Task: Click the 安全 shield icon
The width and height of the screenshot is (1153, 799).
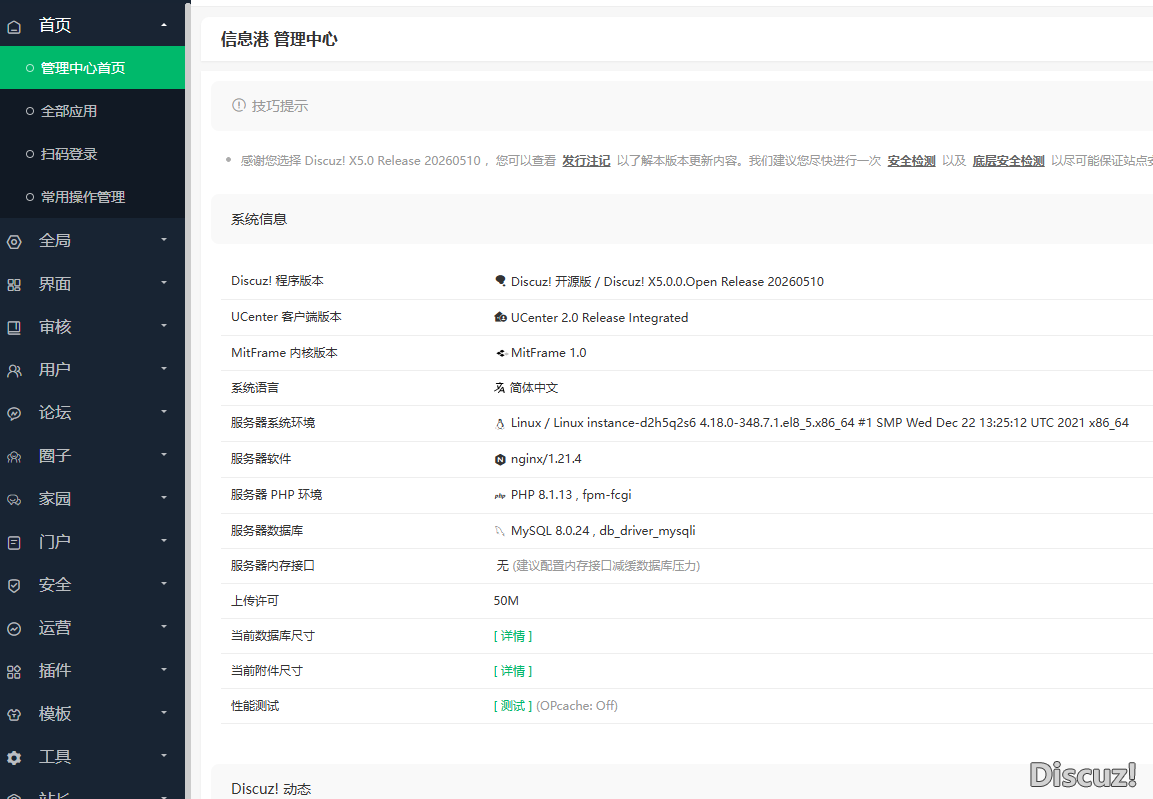Action: click(14, 586)
